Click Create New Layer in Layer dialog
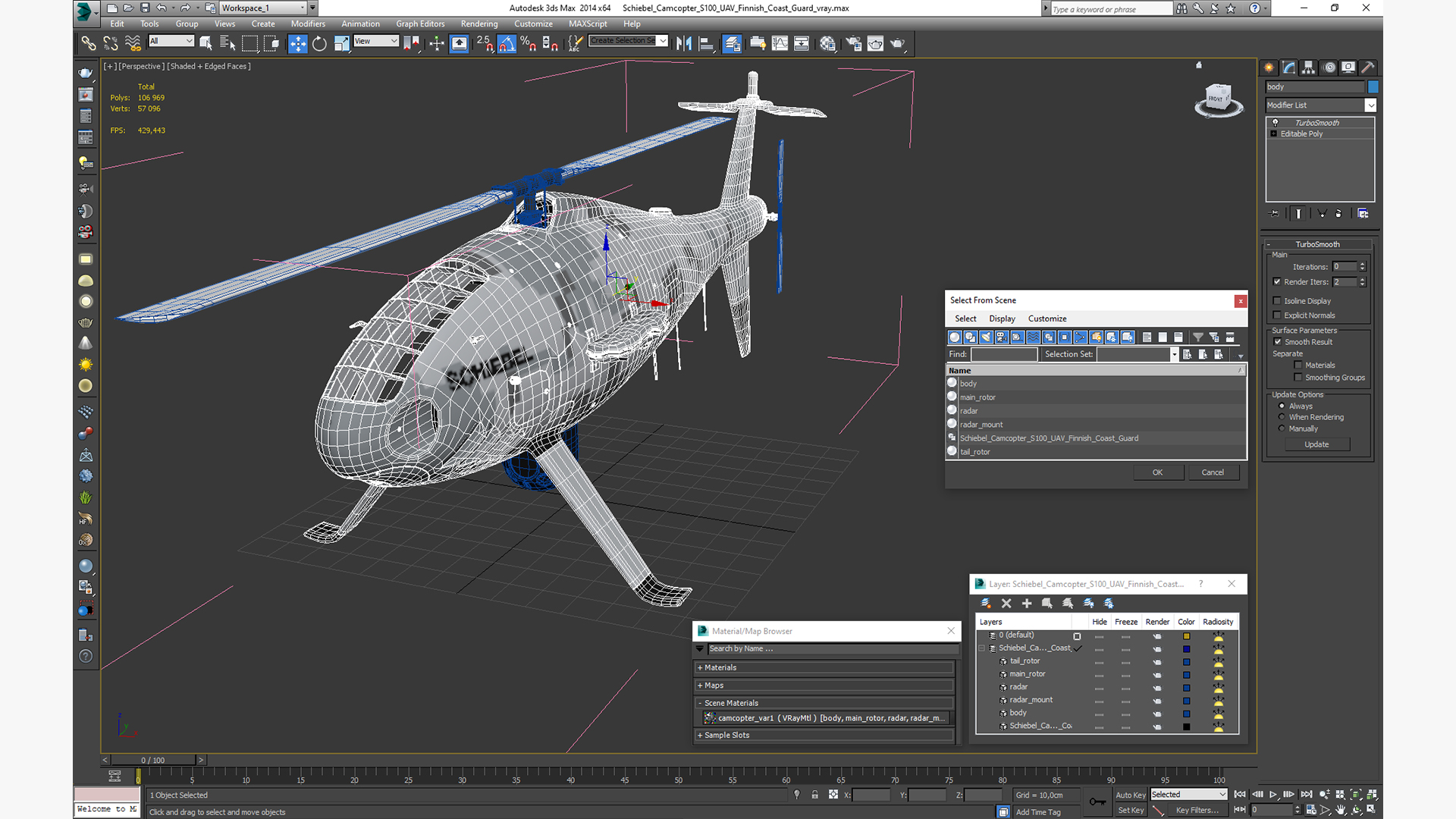This screenshot has height=819, width=1456. (985, 604)
